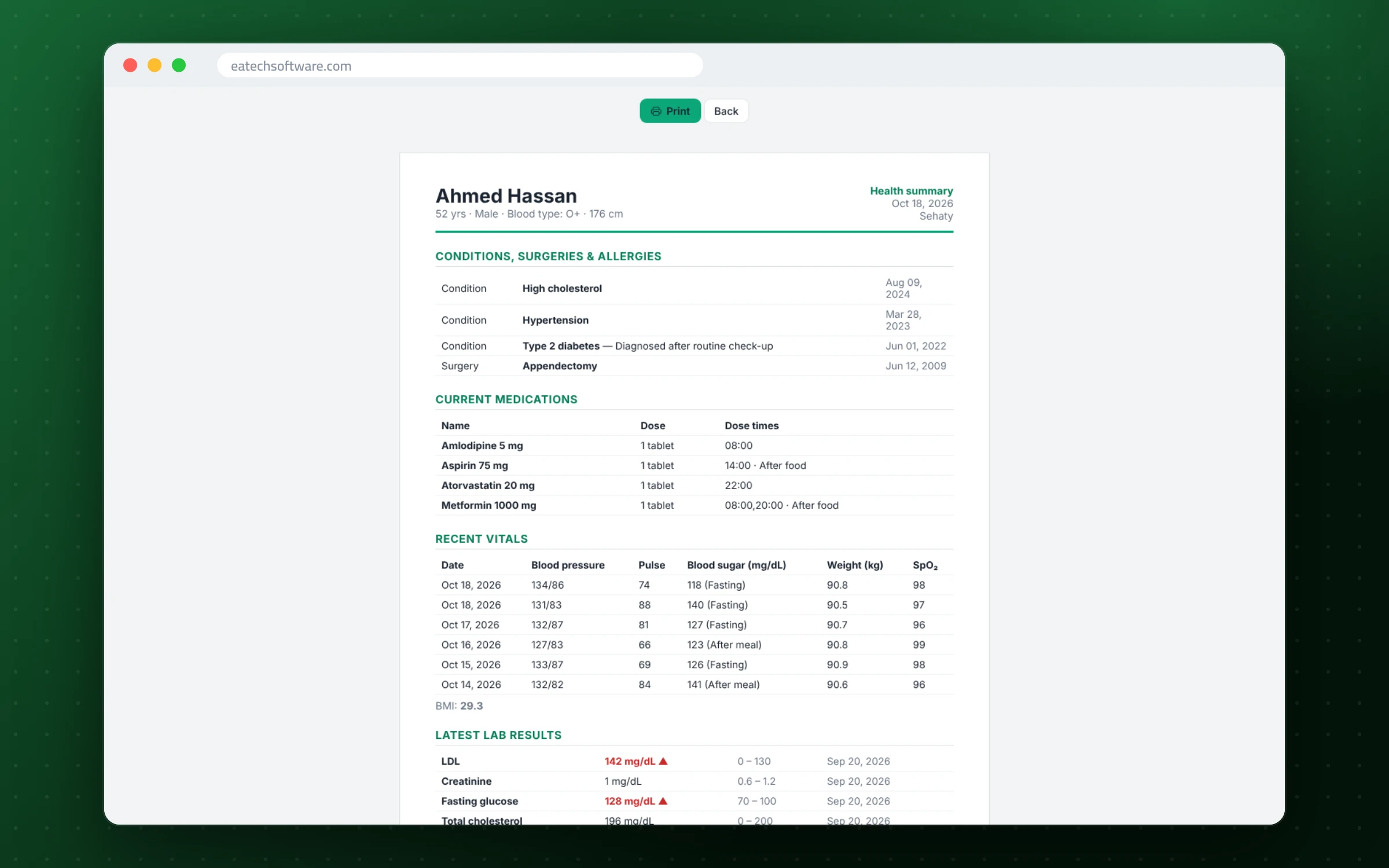Click the 131/83 blood pressure reading
The width and height of the screenshot is (1389, 868).
[x=546, y=605]
